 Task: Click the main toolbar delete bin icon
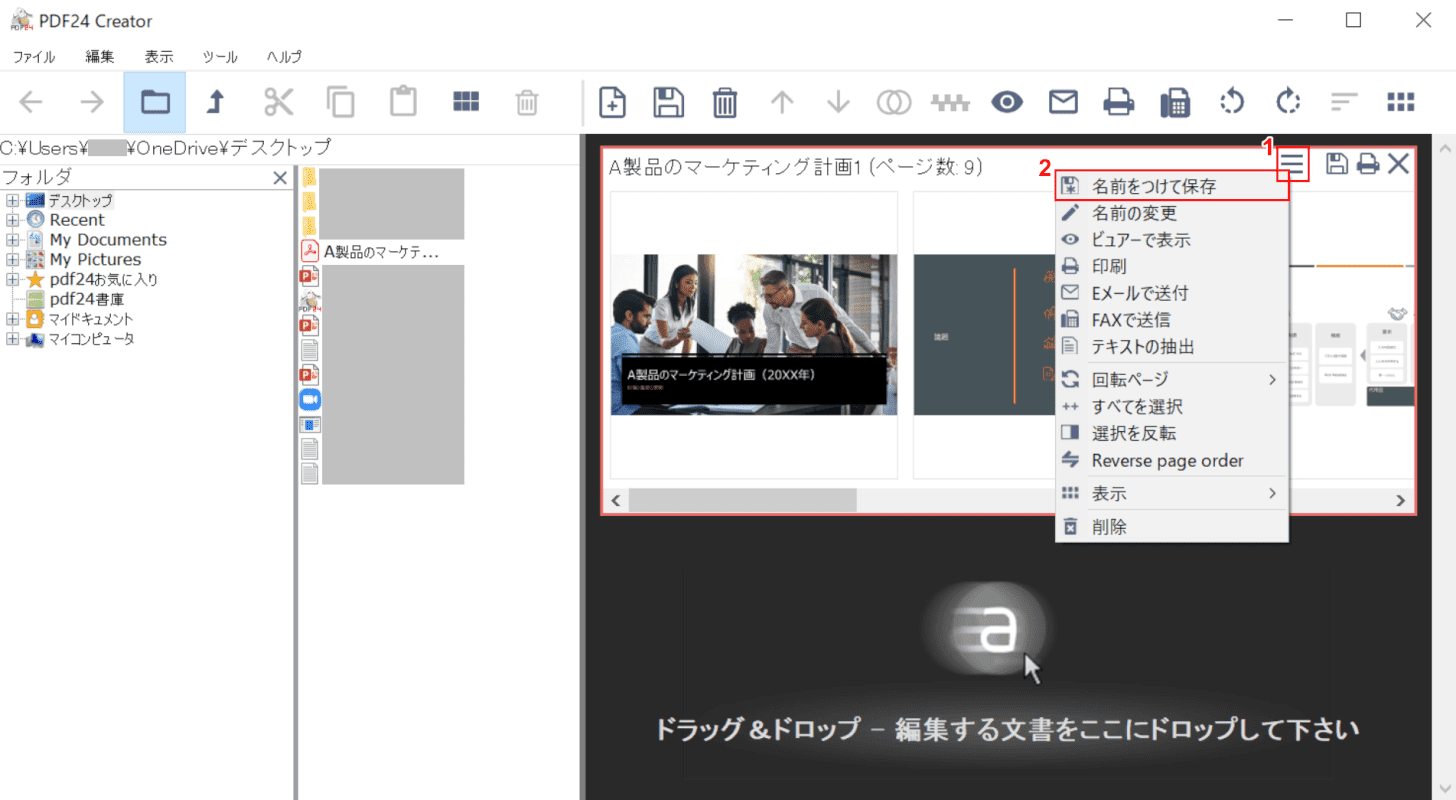(x=725, y=102)
